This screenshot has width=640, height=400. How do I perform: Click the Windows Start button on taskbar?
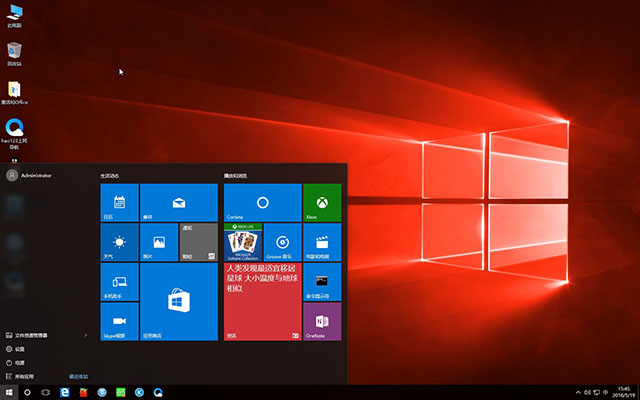(x=10, y=392)
